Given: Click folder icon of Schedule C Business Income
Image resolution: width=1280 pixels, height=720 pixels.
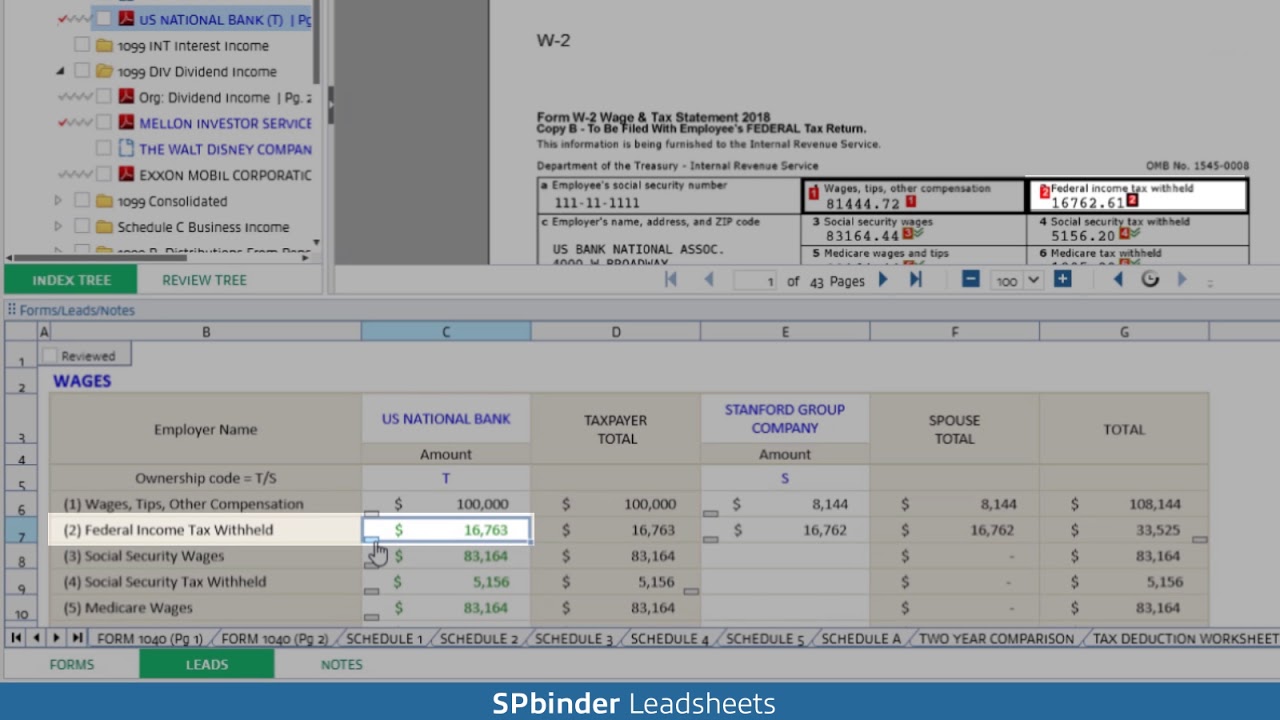Looking at the screenshot, I should (104, 227).
